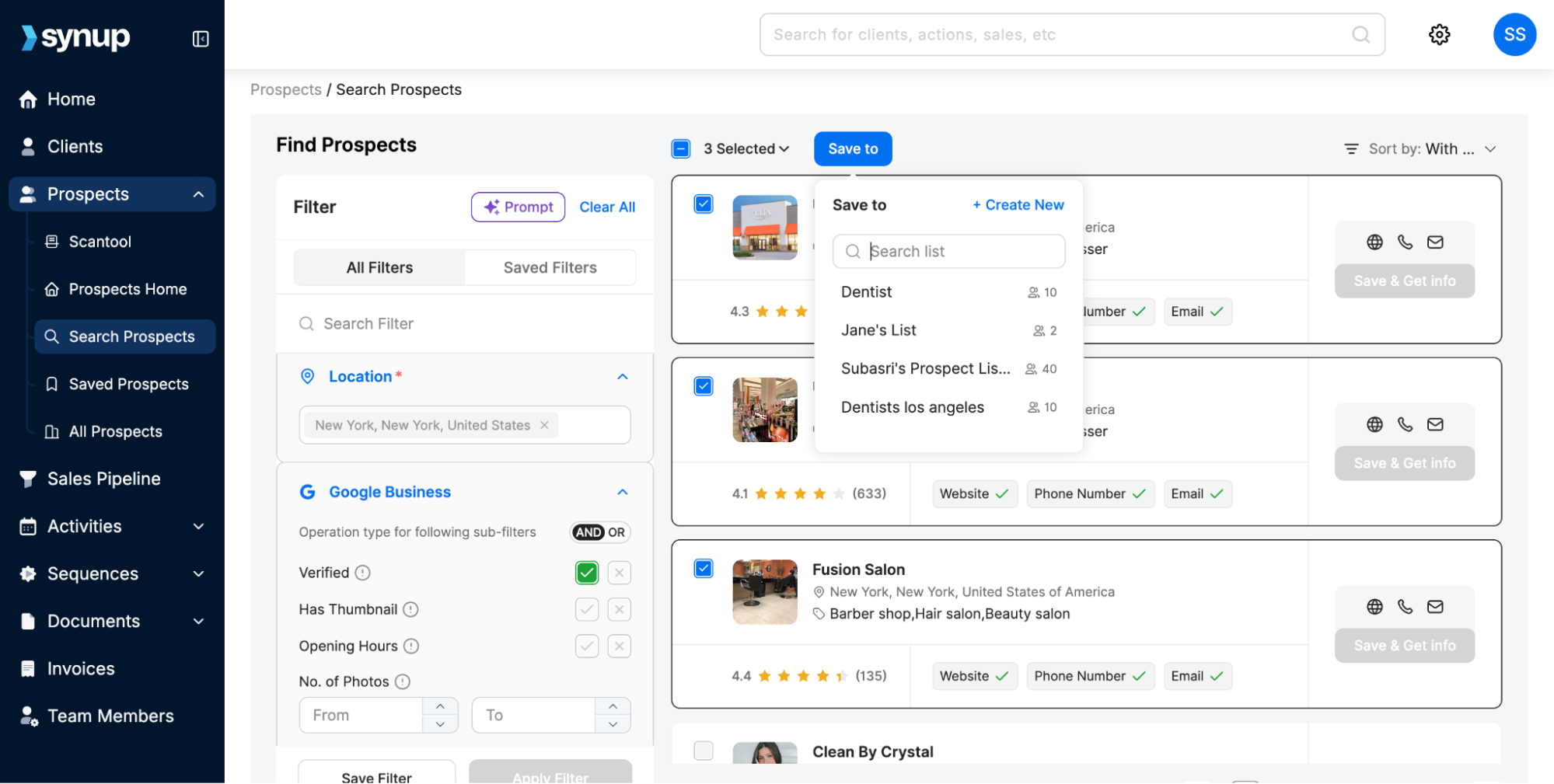Open the Sort by dropdown

pos(1420,149)
